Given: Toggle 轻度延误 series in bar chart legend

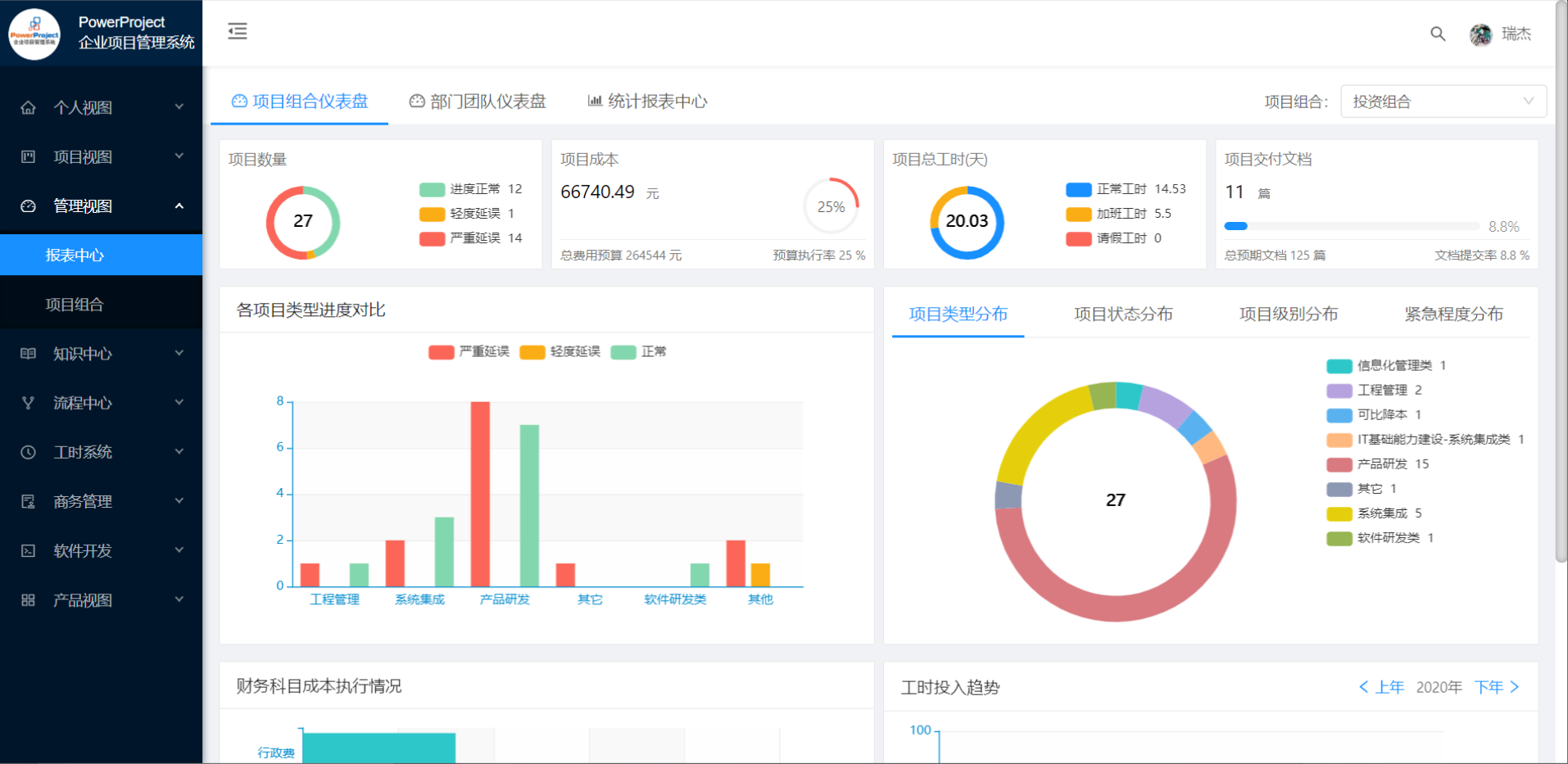Looking at the screenshot, I should pos(560,352).
